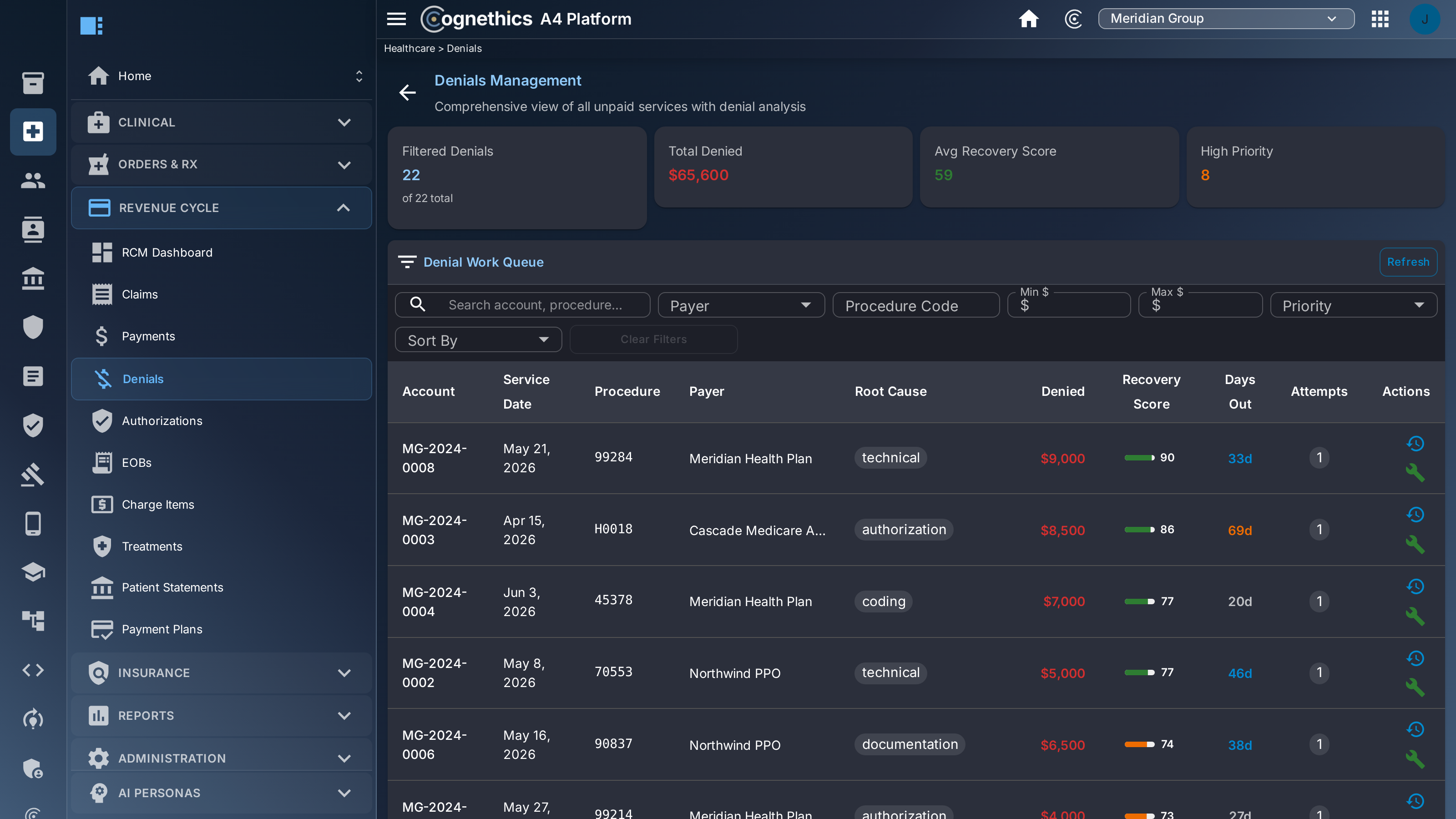Click the Days Out column header

coord(1239,392)
